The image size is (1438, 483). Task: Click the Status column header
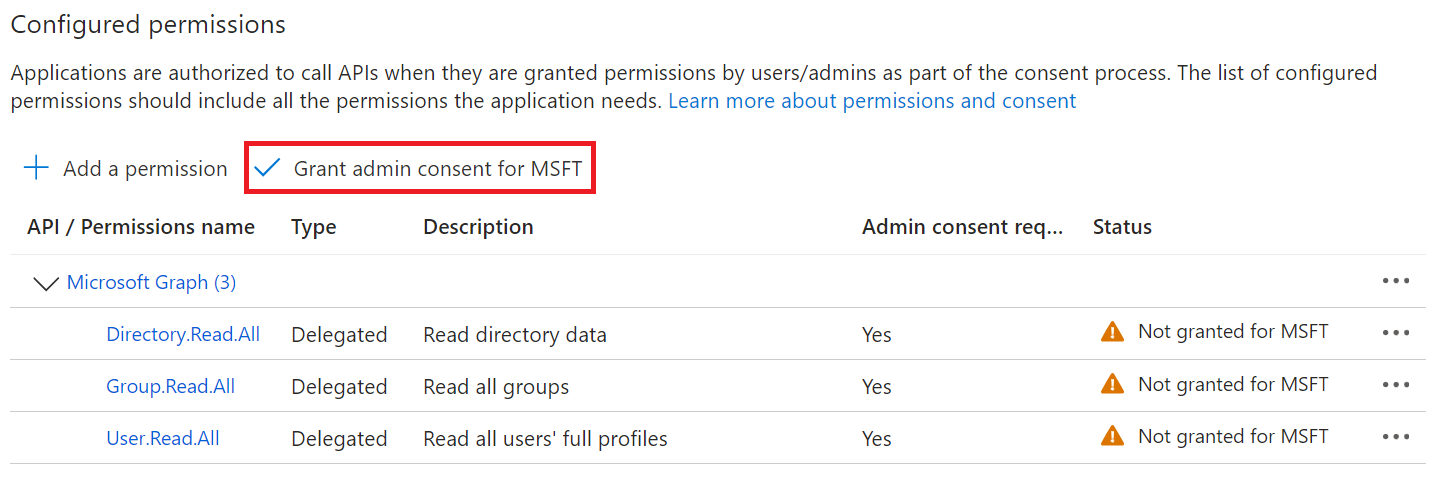pyautogui.click(x=1122, y=227)
